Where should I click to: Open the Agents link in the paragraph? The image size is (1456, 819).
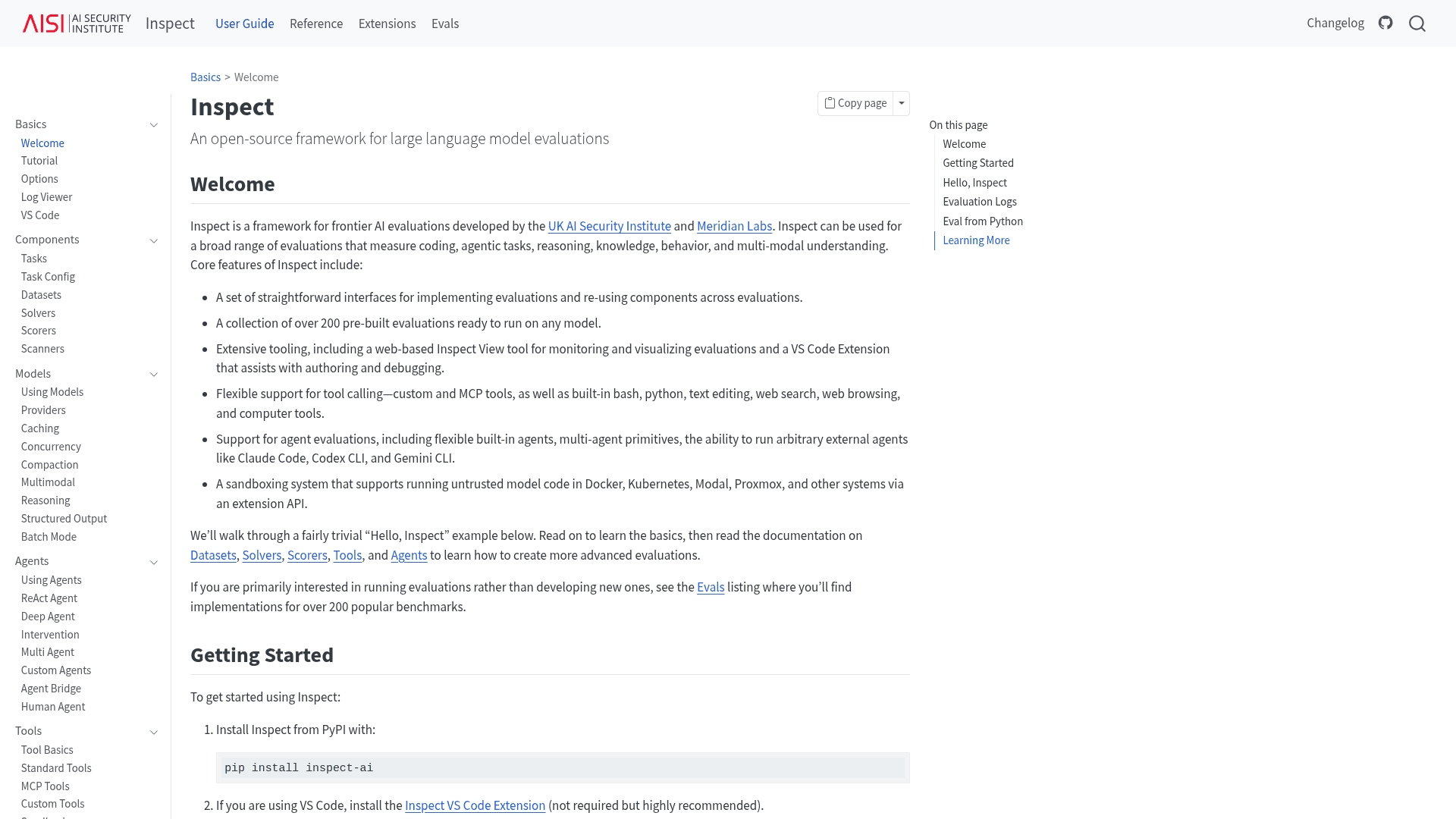409,555
